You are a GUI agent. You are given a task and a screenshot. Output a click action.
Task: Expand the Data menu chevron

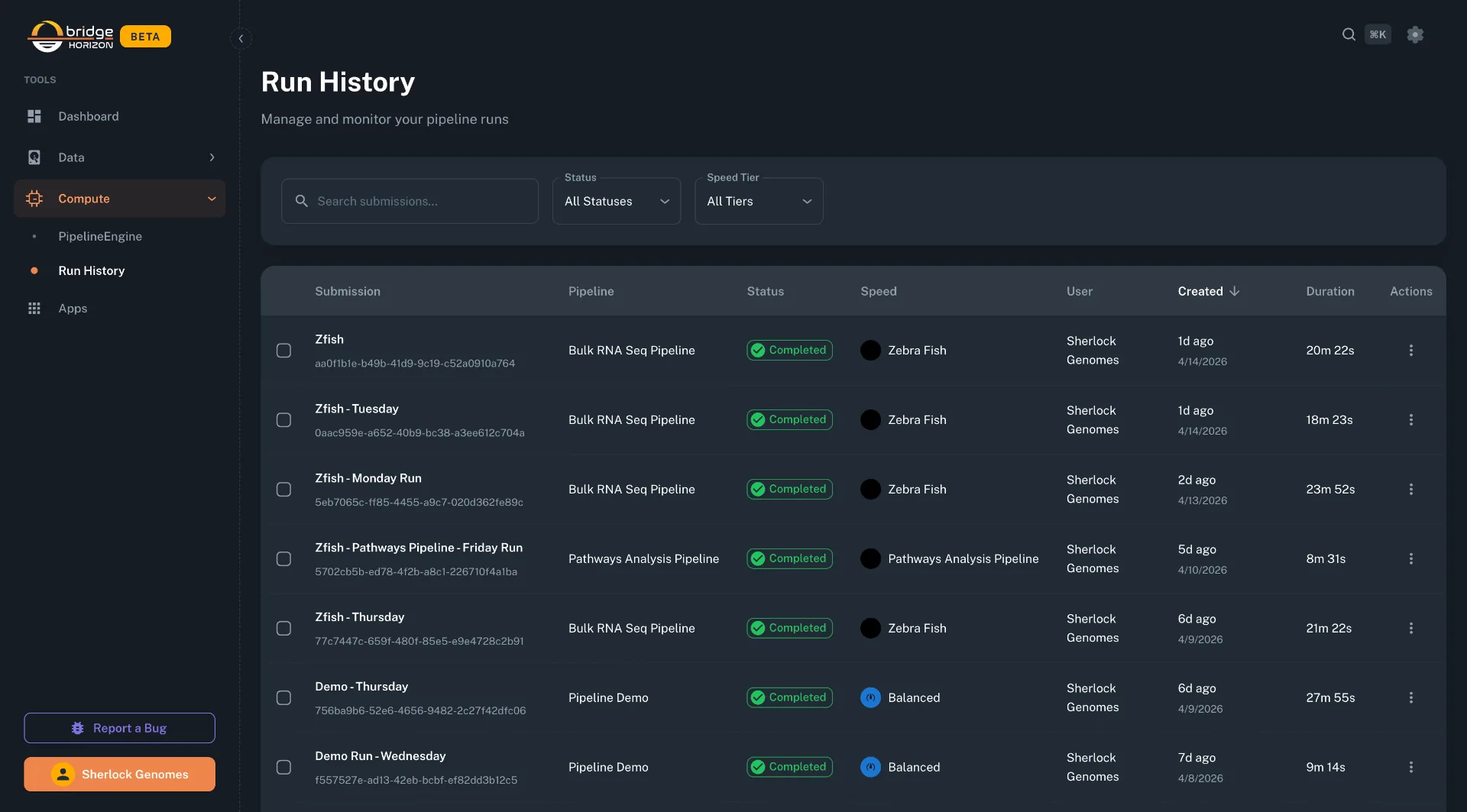212,157
